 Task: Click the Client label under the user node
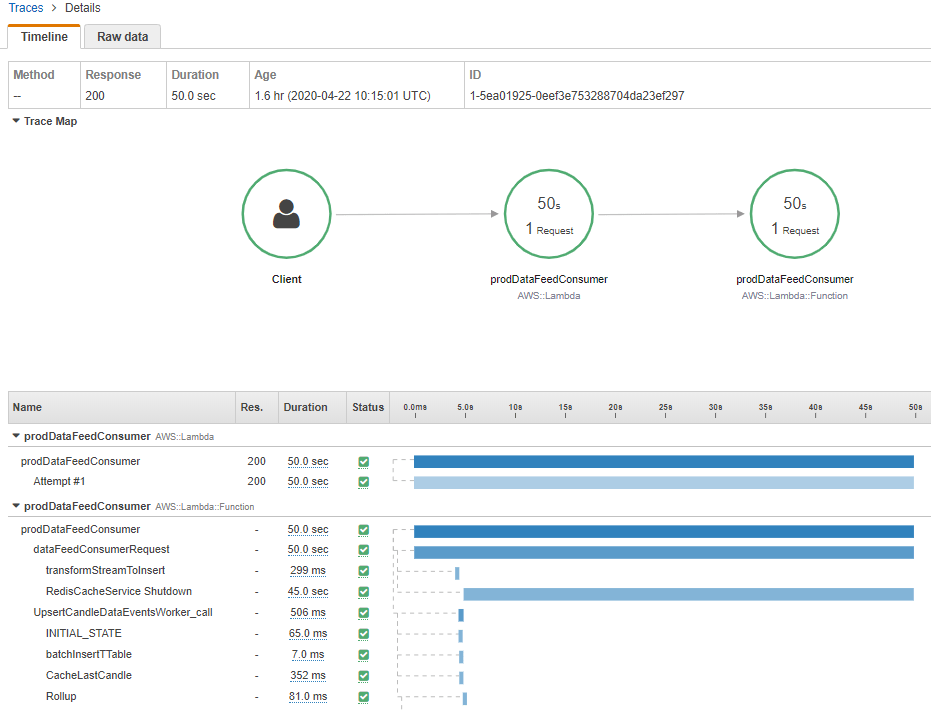286,279
